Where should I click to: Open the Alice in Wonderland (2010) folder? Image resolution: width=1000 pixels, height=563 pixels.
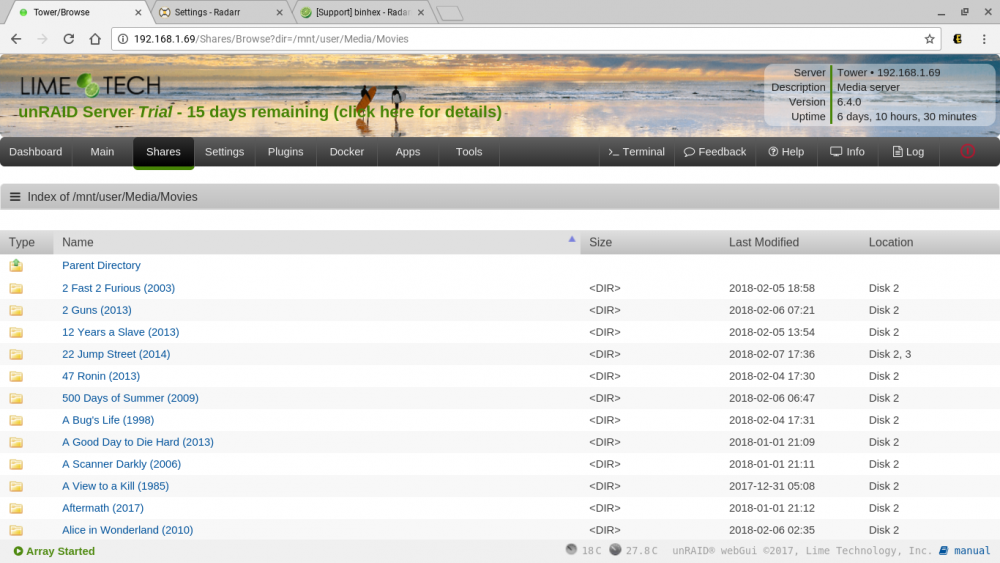[128, 530]
